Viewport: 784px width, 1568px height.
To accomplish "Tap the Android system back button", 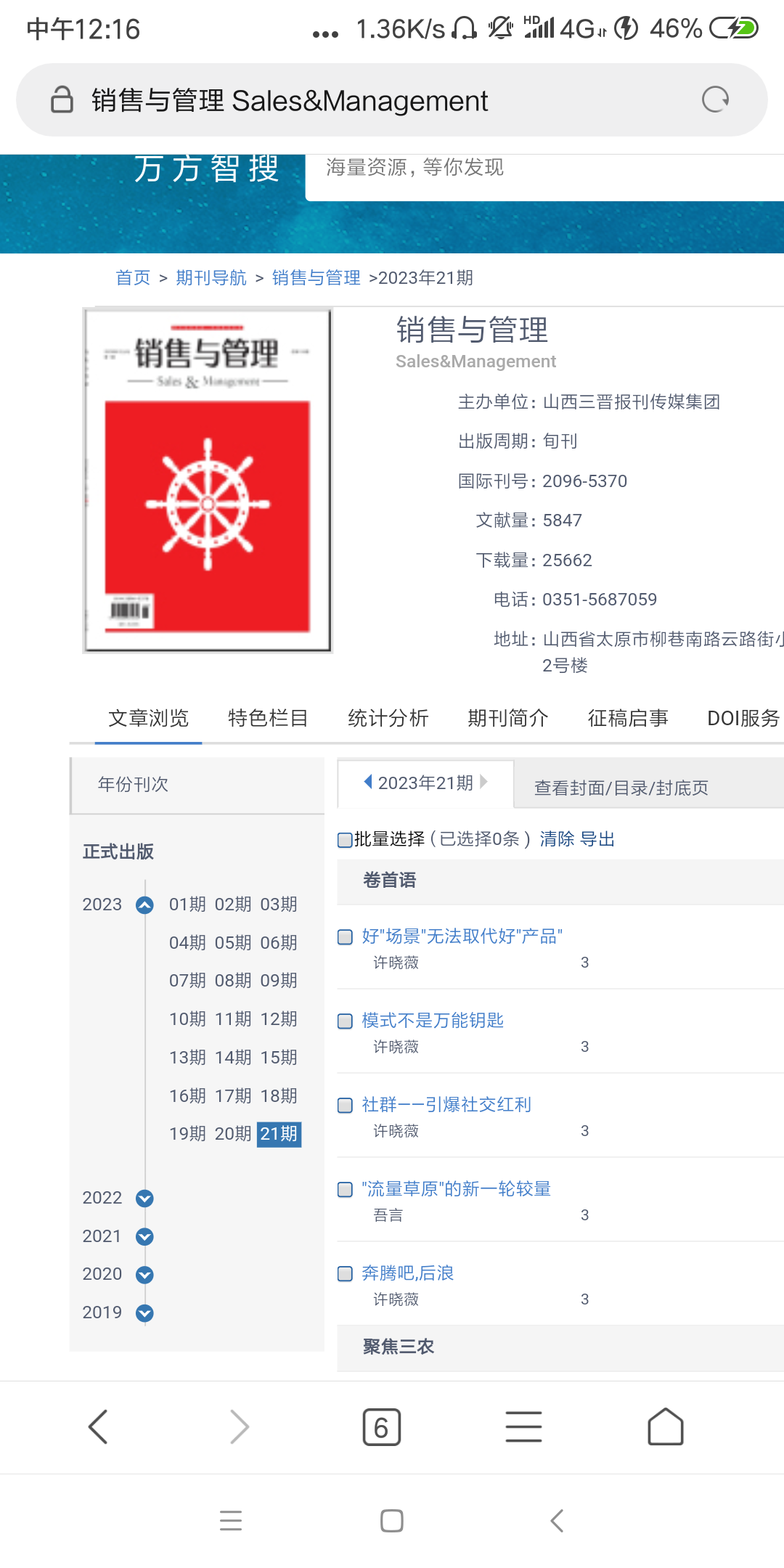I will [x=557, y=1520].
